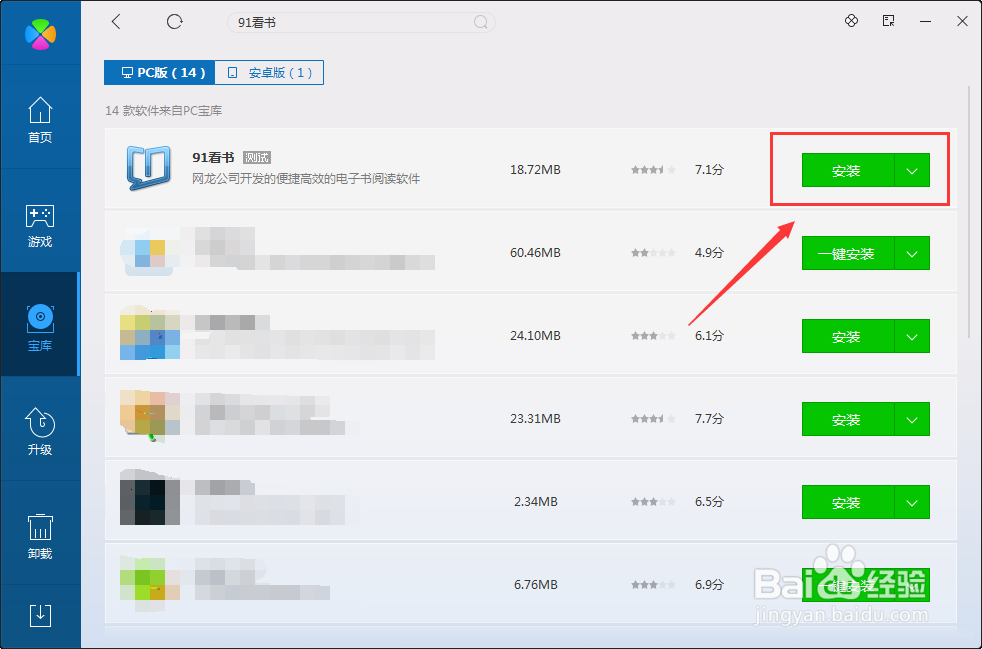The image size is (982, 649).
Task: Click star rating of 91看书
Action: click(x=653, y=170)
